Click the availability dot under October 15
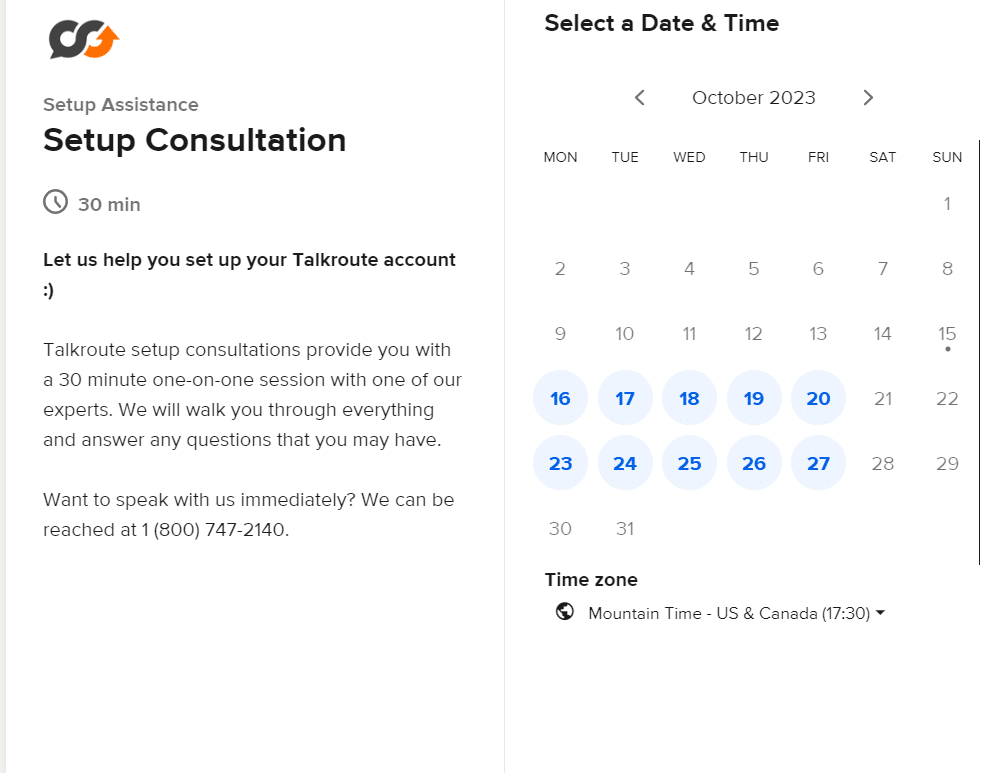 pyautogui.click(x=947, y=350)
